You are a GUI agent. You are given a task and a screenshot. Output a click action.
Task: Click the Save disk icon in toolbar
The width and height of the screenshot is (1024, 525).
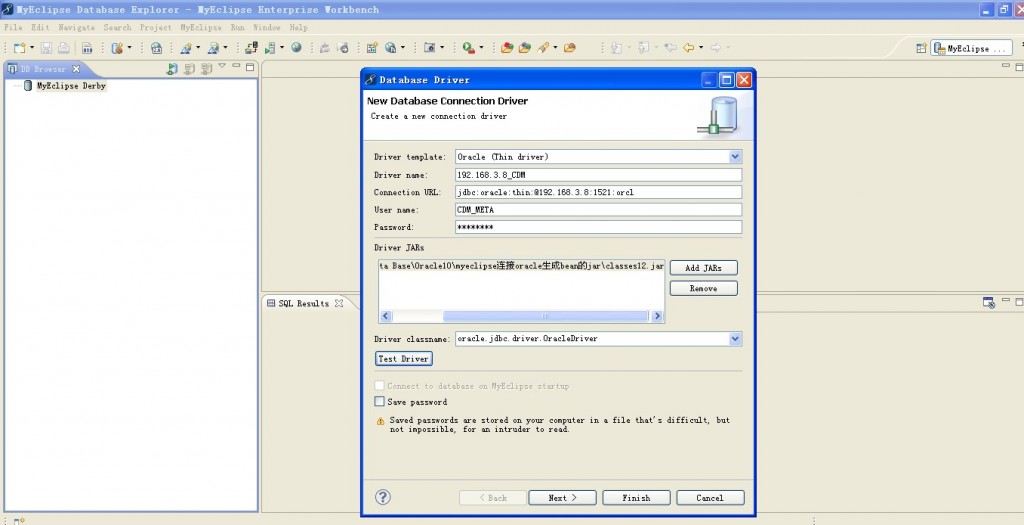click(x=46, y=48)
